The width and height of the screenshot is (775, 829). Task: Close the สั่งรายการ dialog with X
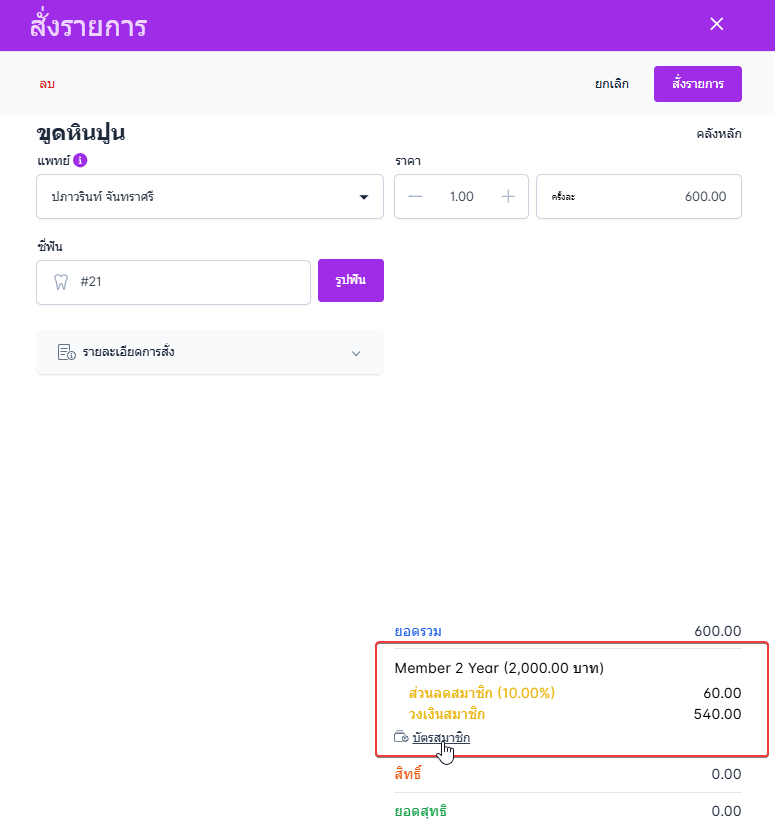pyautogui.click(x=716, y=24)
